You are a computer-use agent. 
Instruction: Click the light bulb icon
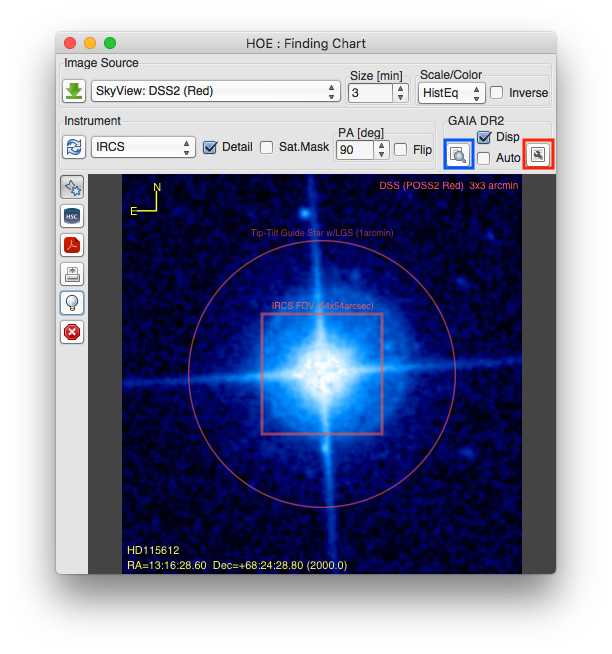click(72, 303)
